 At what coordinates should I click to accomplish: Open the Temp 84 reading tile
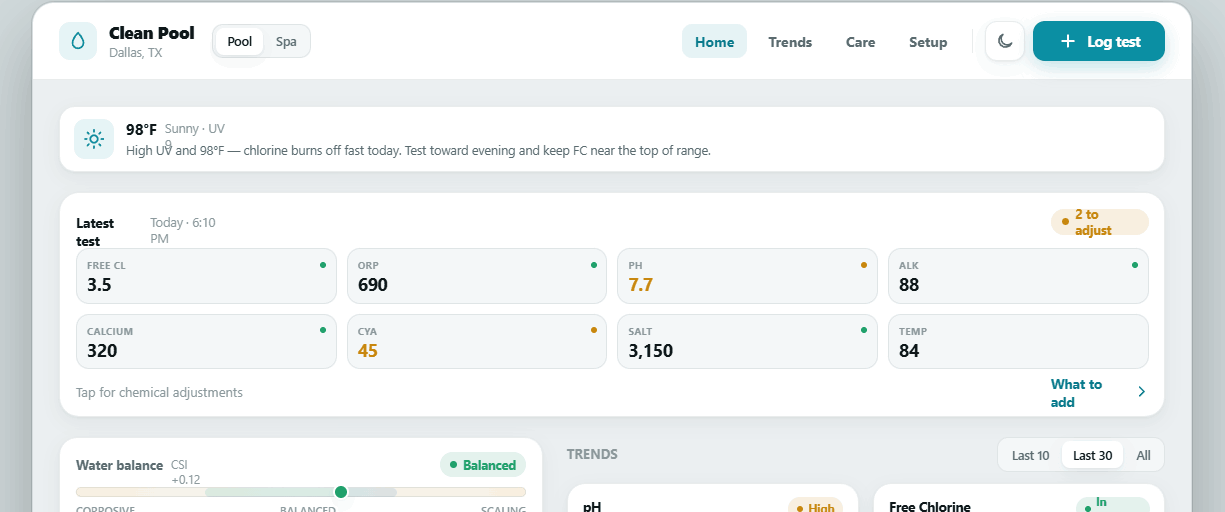[x=1018, y=342]
